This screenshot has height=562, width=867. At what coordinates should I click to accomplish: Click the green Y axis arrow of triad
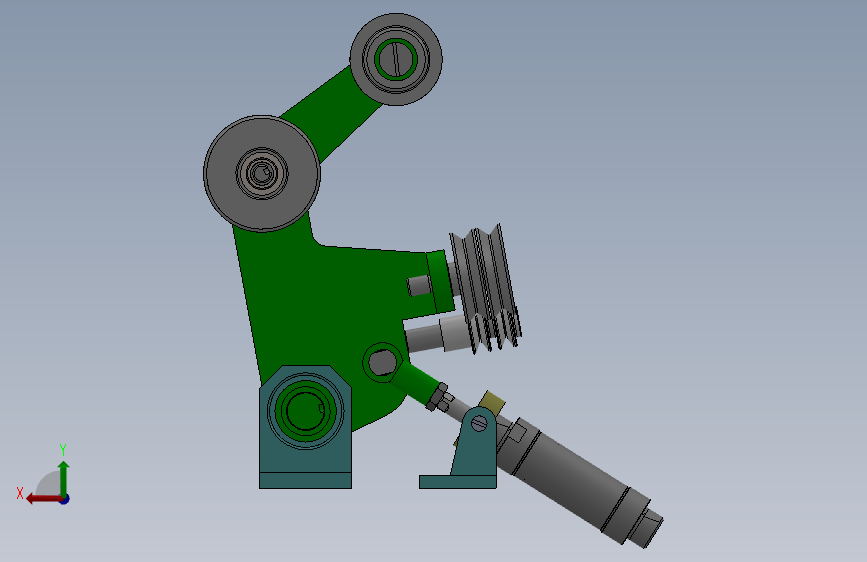click(64, 478)
